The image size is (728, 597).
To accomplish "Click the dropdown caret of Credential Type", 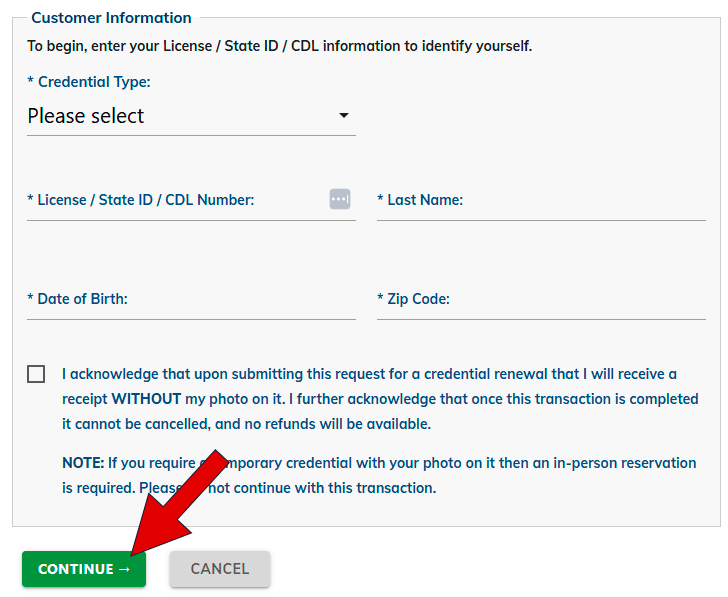I will tap(344, 115).
